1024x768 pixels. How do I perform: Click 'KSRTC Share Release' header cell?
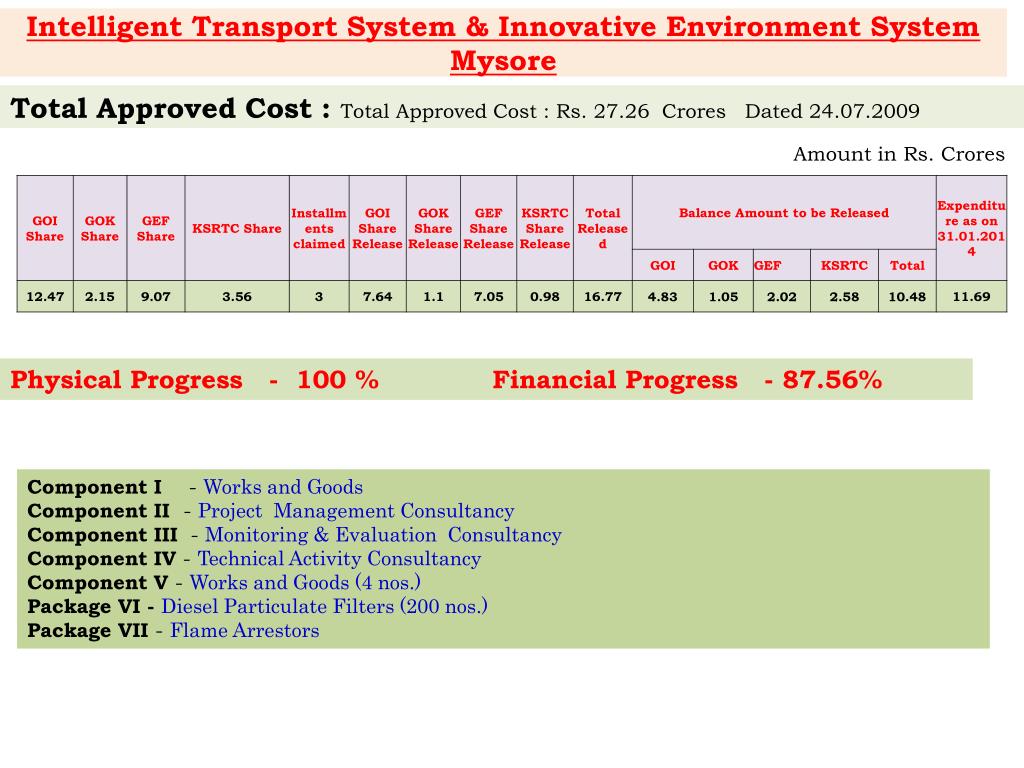(x=545, y=229)
